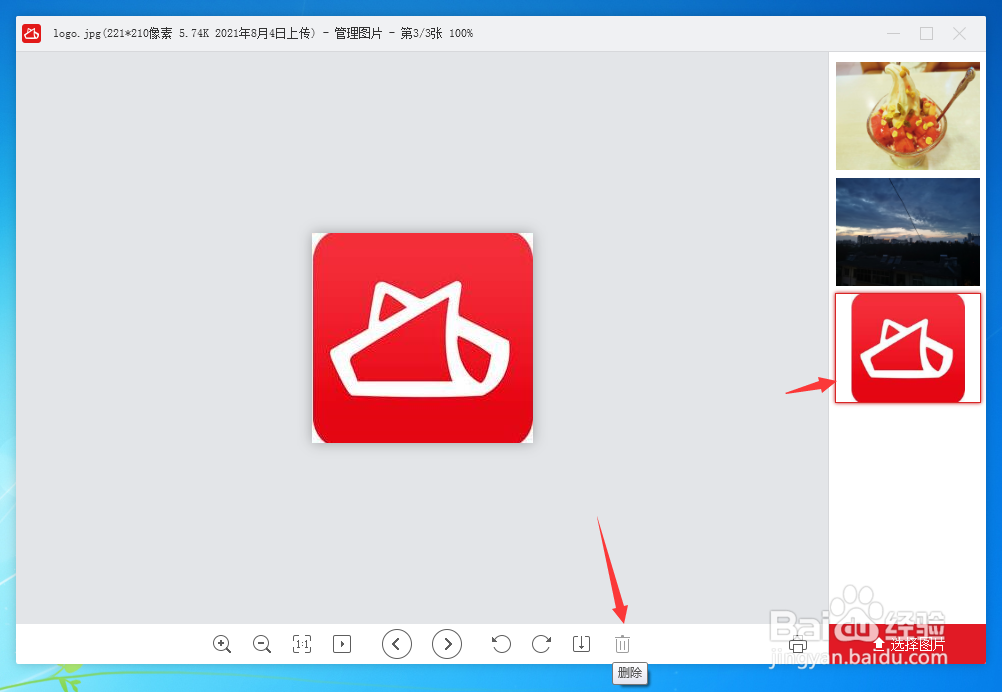Image resolution: width=1002 pixels, height=692 pixels.
Task: Click the red app logo in title bar
Action: point(31,33)
